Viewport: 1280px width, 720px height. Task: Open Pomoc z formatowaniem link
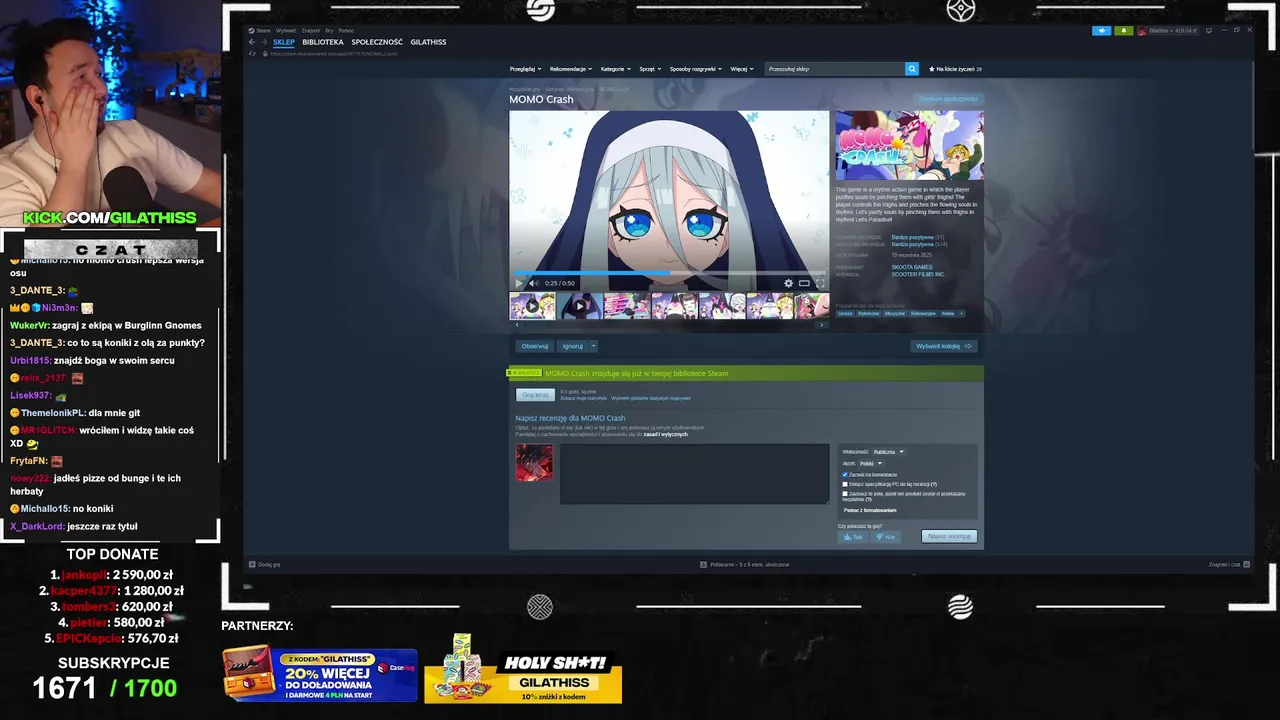point(870,510)
